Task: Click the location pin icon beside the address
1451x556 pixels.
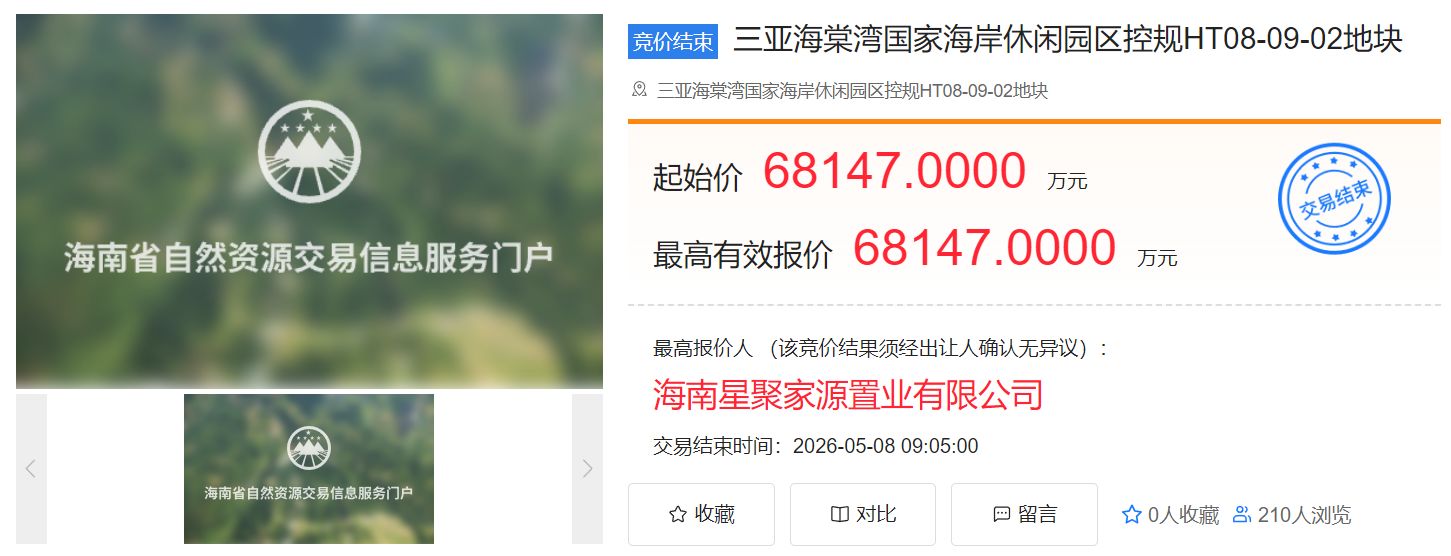Action: (640, 90)
